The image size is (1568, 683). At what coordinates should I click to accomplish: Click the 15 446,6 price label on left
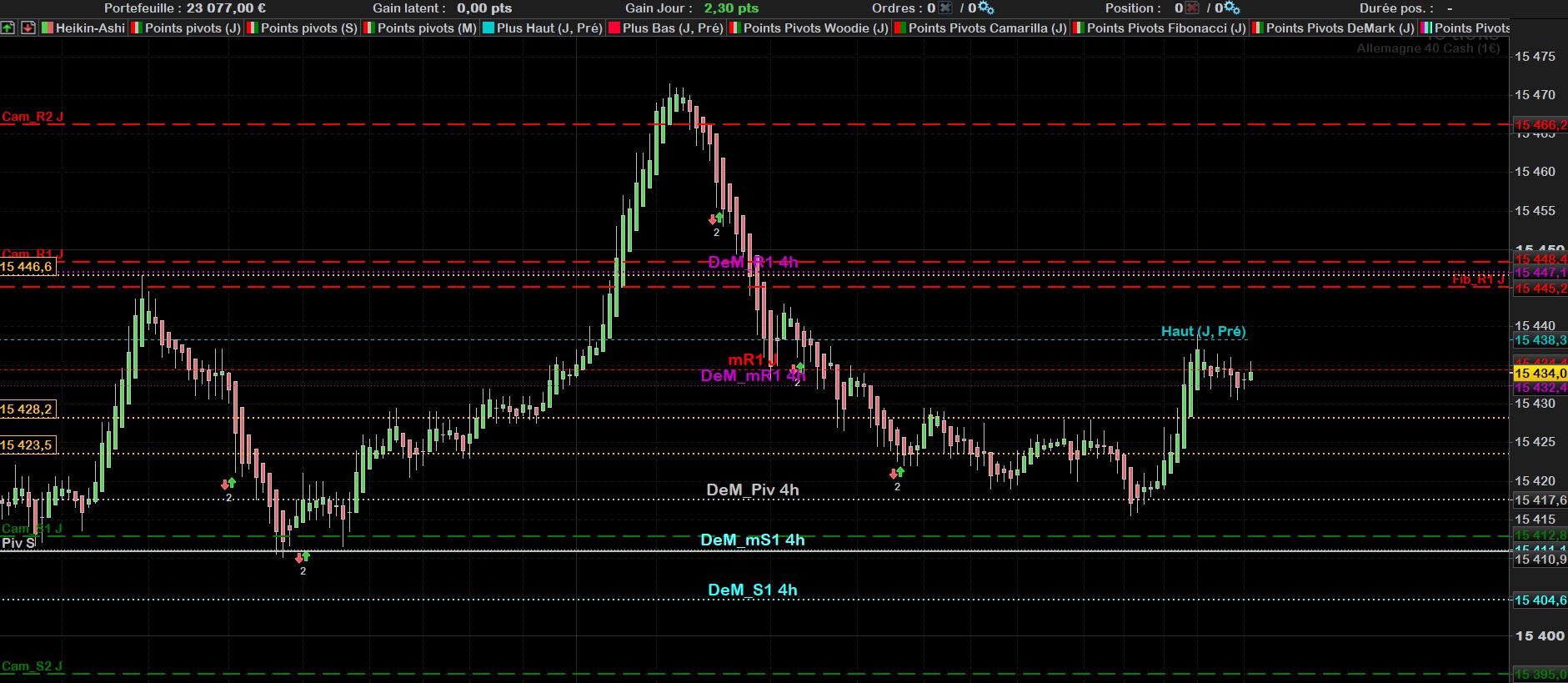[x=27, y=267]
